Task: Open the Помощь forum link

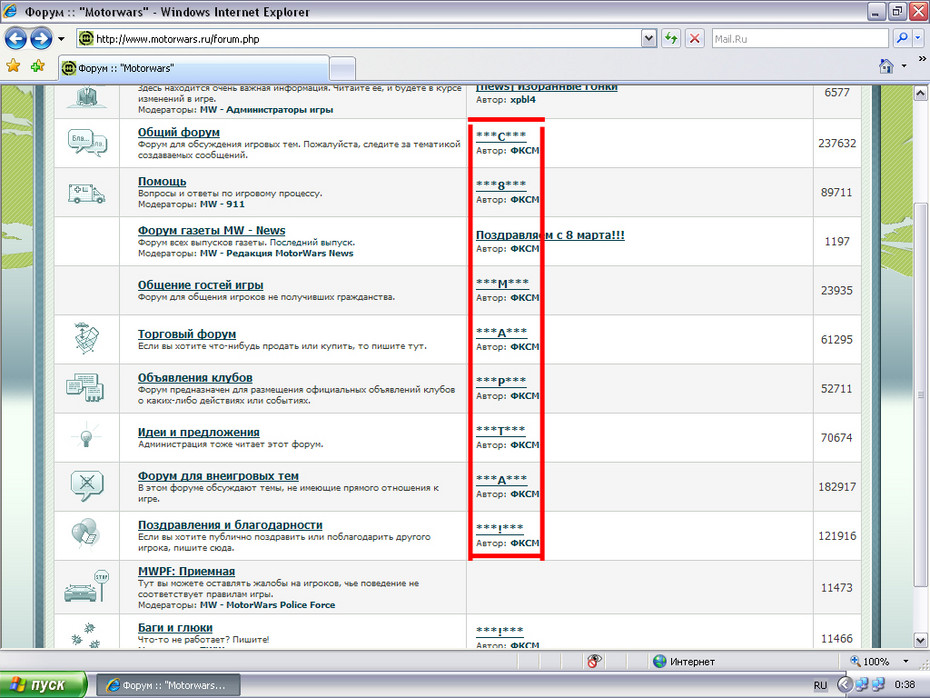Action: [x=162, y=181]
